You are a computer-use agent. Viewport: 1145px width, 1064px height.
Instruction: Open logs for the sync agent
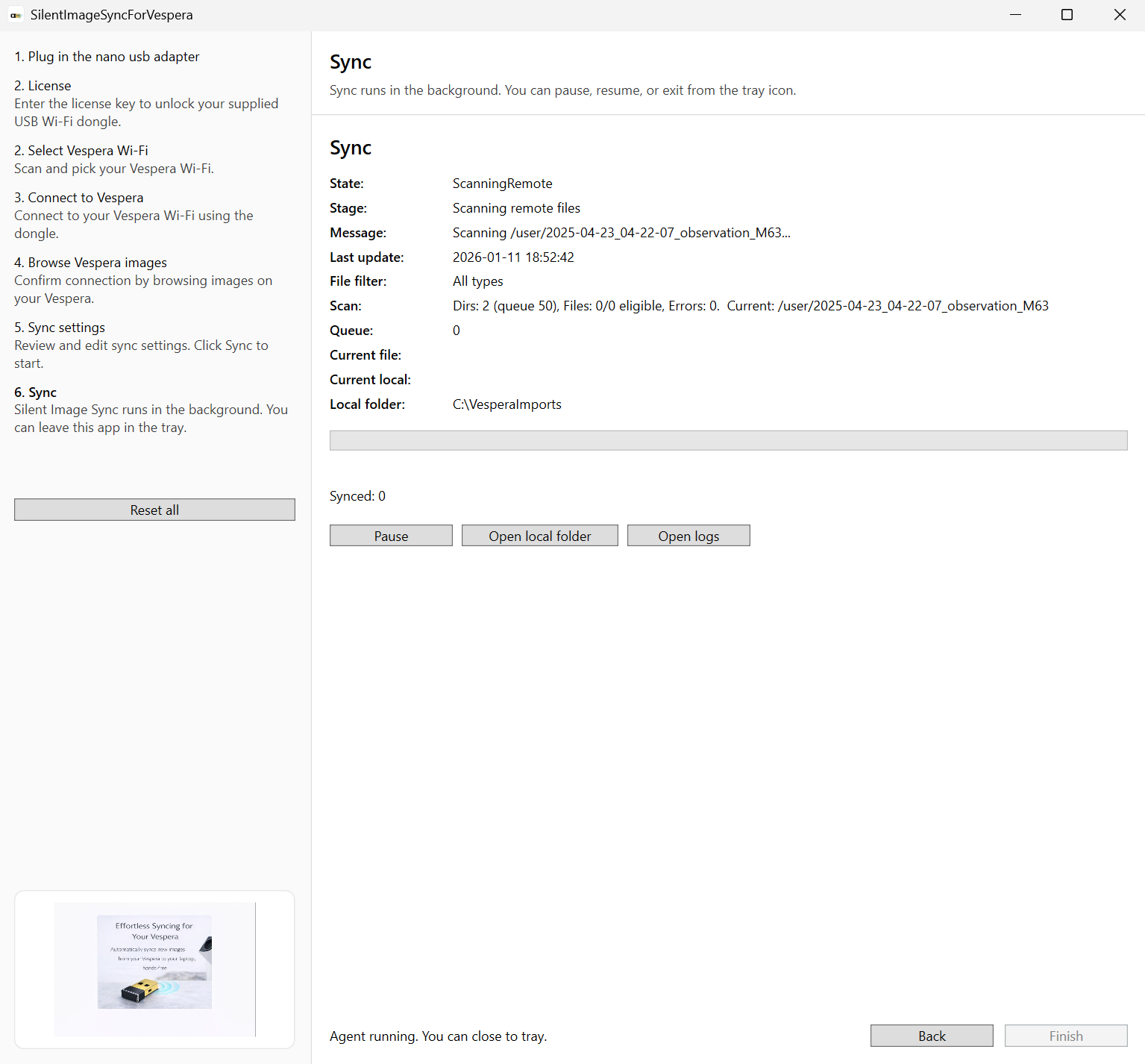click(x=688, y=536)
